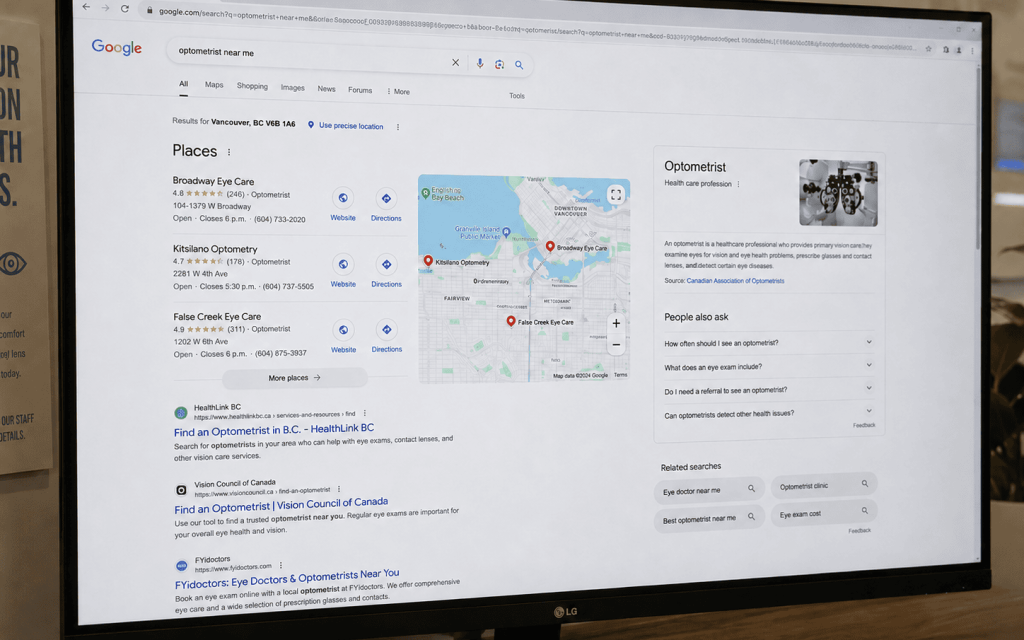The height and width of the screenshot is (640, 1024).
Task: Click the Kitsilano Optometry map pin
Action: [428, 261]
